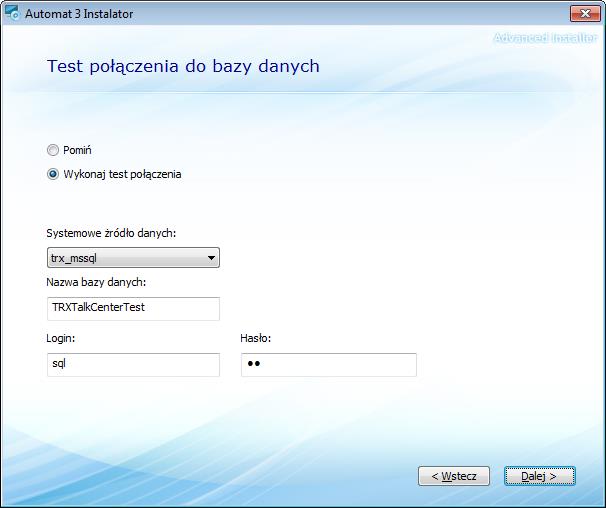
Task: Click the Nazwa bazy danych label
Action: click(96, 282)
